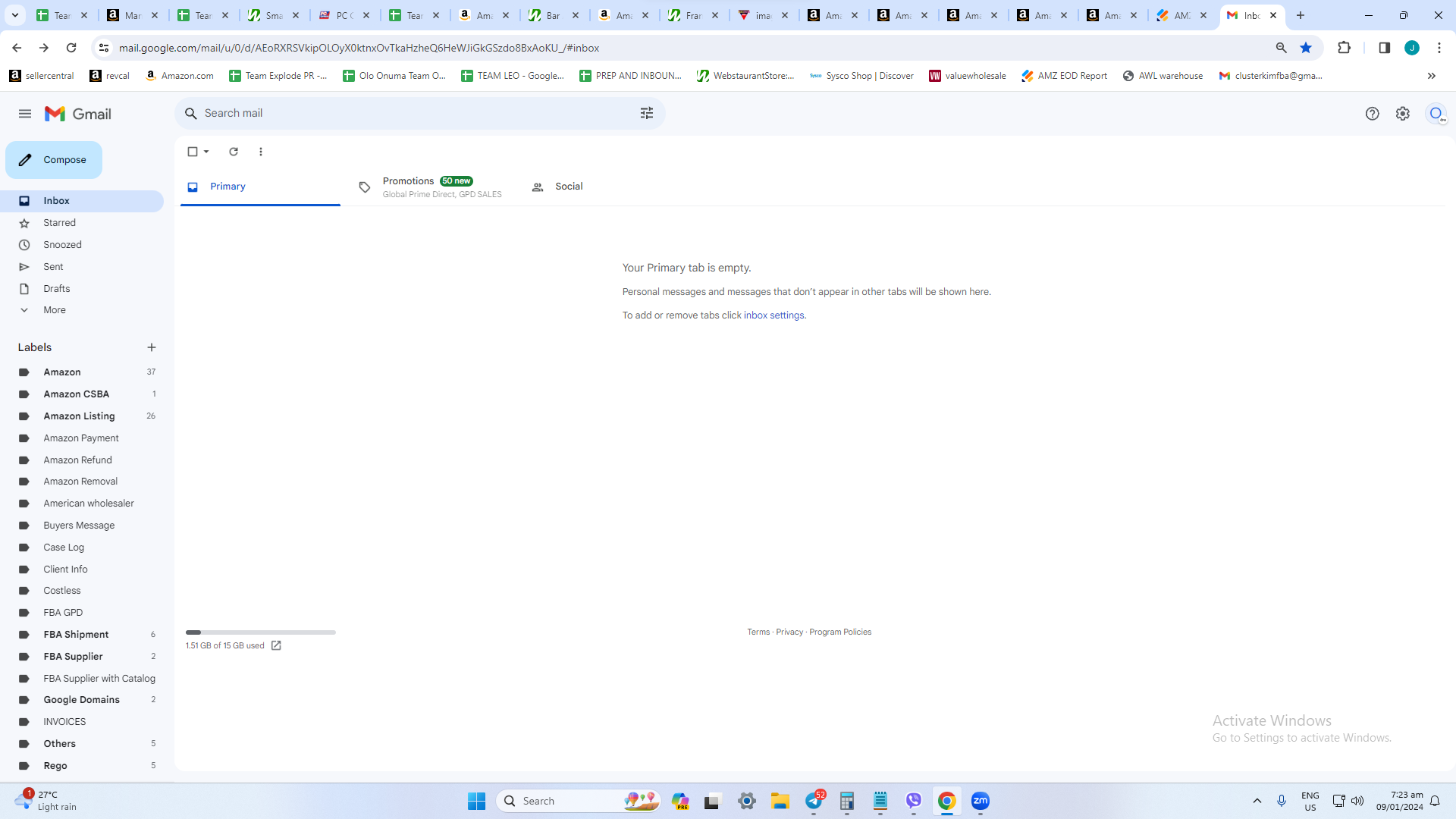Go back in browser history

(17, 48)
